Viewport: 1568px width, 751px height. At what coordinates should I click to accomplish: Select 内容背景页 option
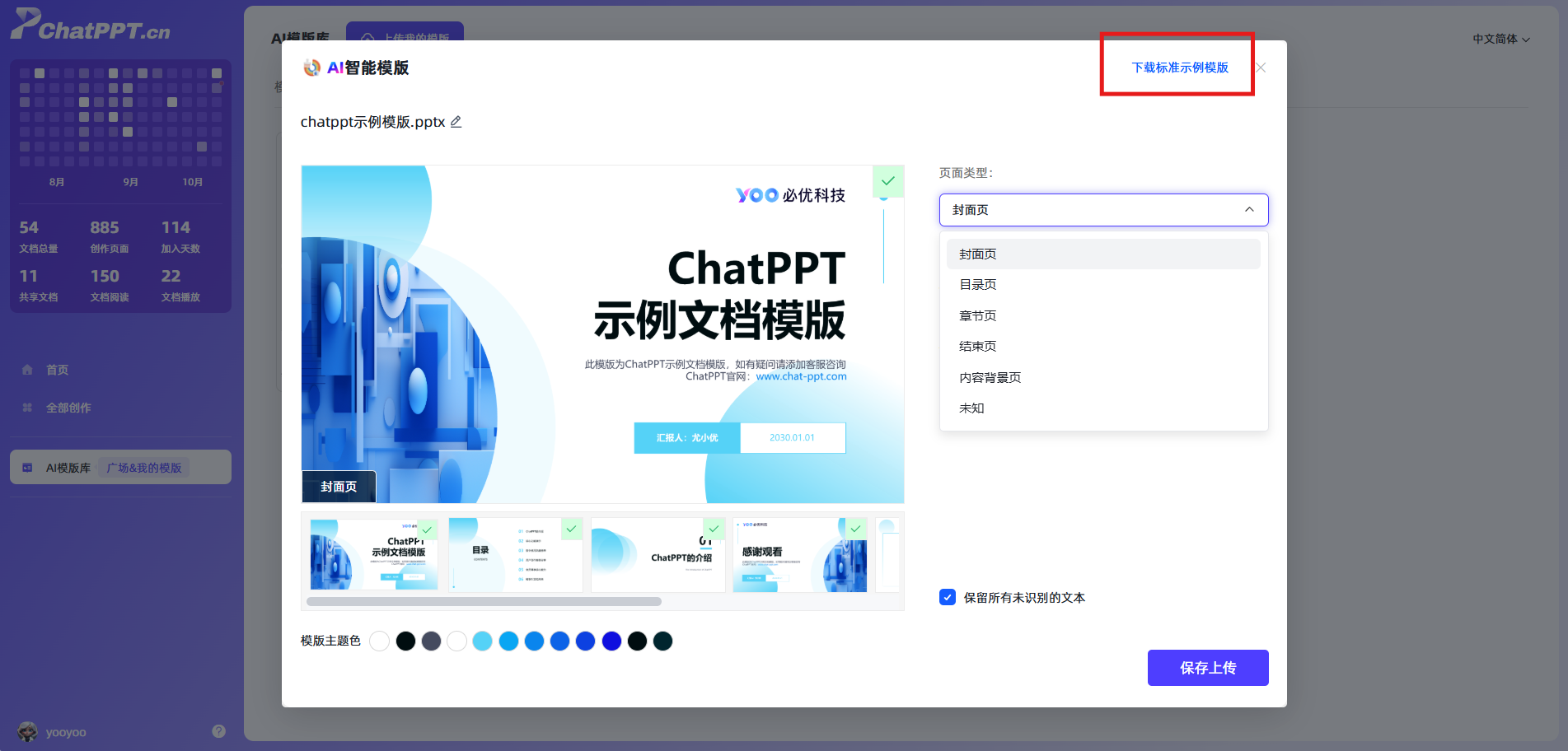[x=990, y=378]
